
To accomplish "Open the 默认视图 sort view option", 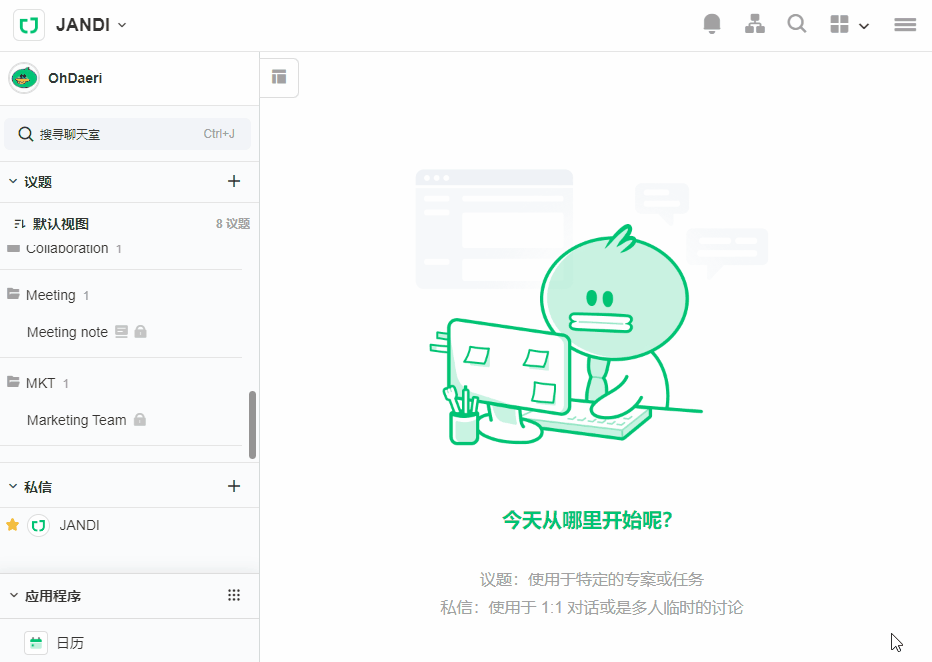I will tap(51, 223).
